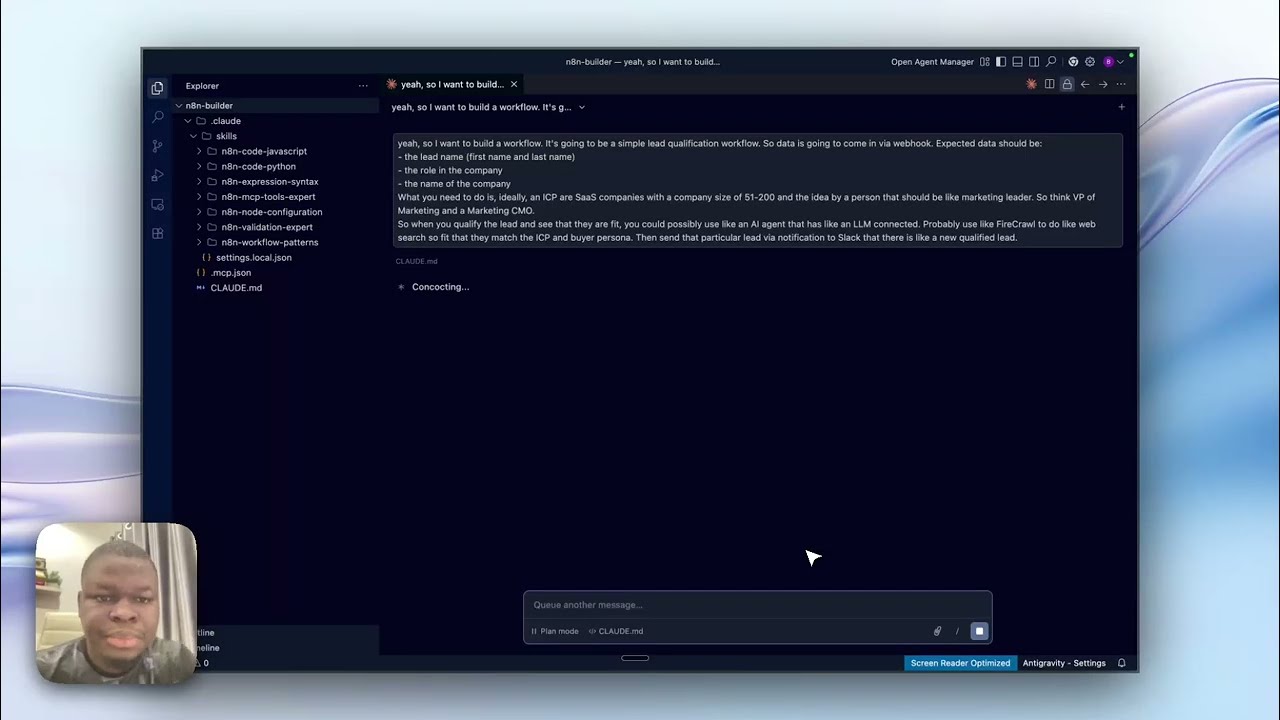Open CLAUDE.md in the explorer tree
This screenshot has height=720, width=1280.
pos(236,288)
